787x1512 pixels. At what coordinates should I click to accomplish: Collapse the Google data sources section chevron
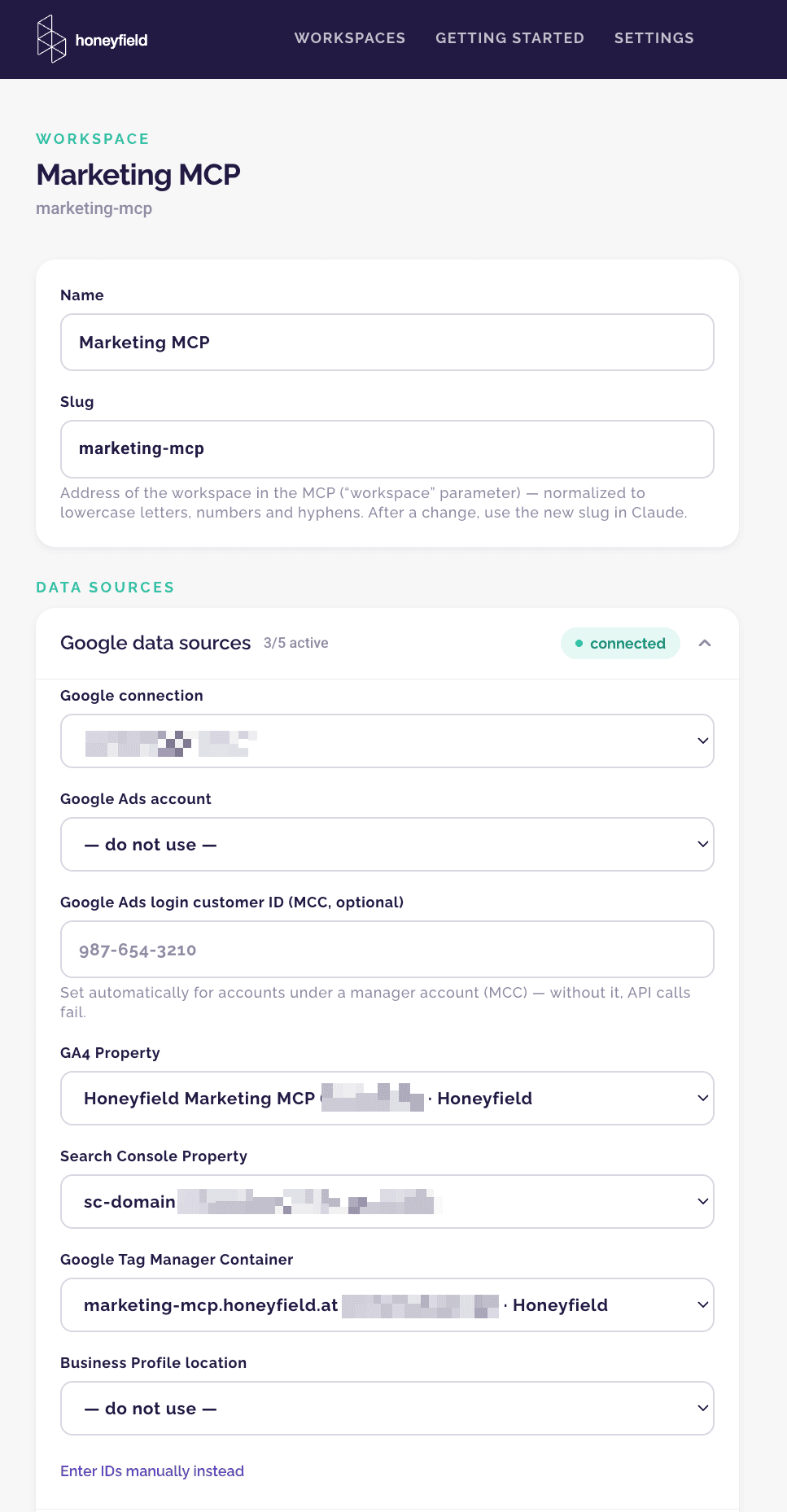click(x=705, y=644)
